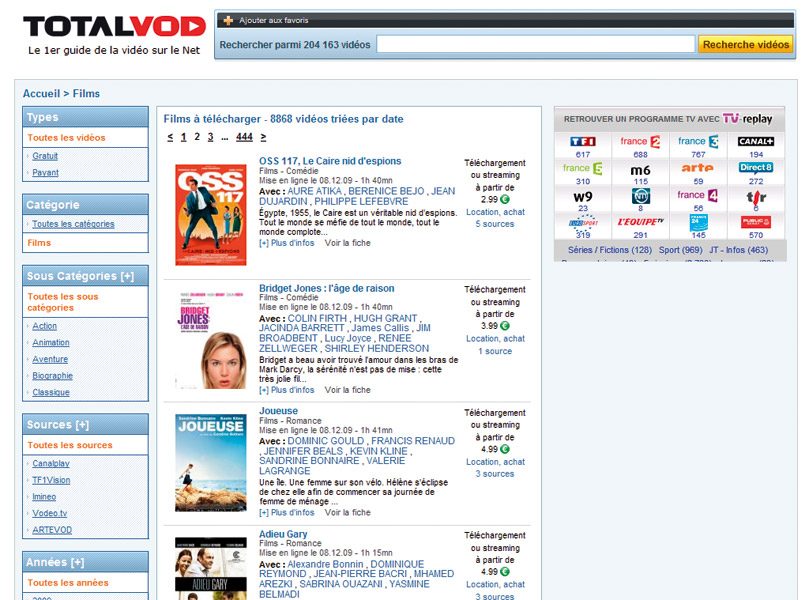Open Accueil in the breadcrumb
Image resolution: width=809 pixels, height=600 pixels.
pyautogui.click(x=41, y=93)
